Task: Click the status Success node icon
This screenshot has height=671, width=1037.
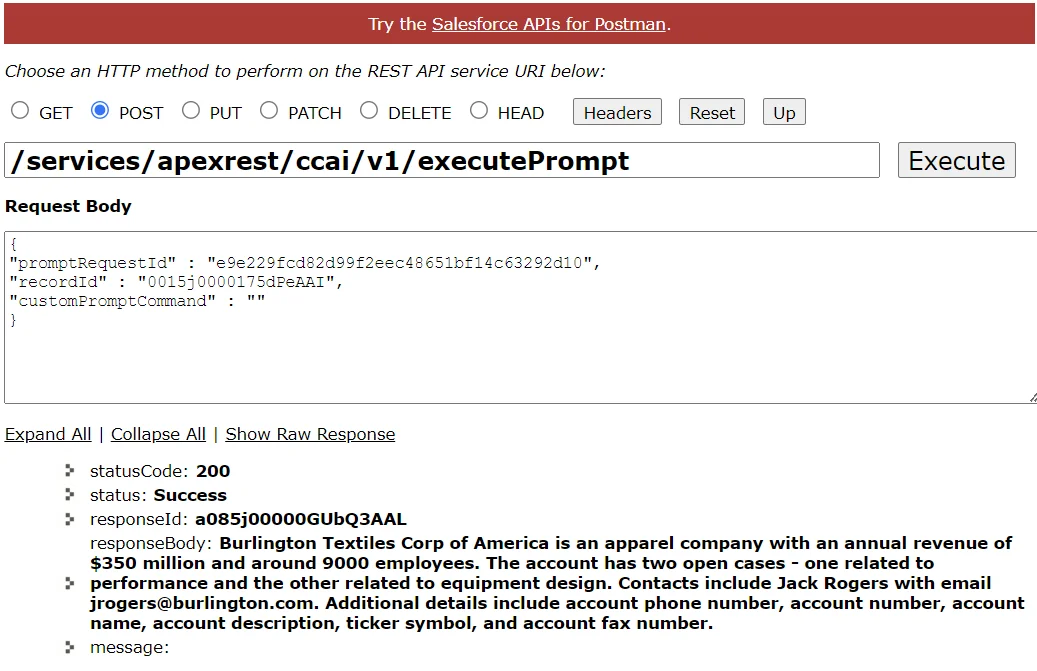Action: [x=70, y=494]
